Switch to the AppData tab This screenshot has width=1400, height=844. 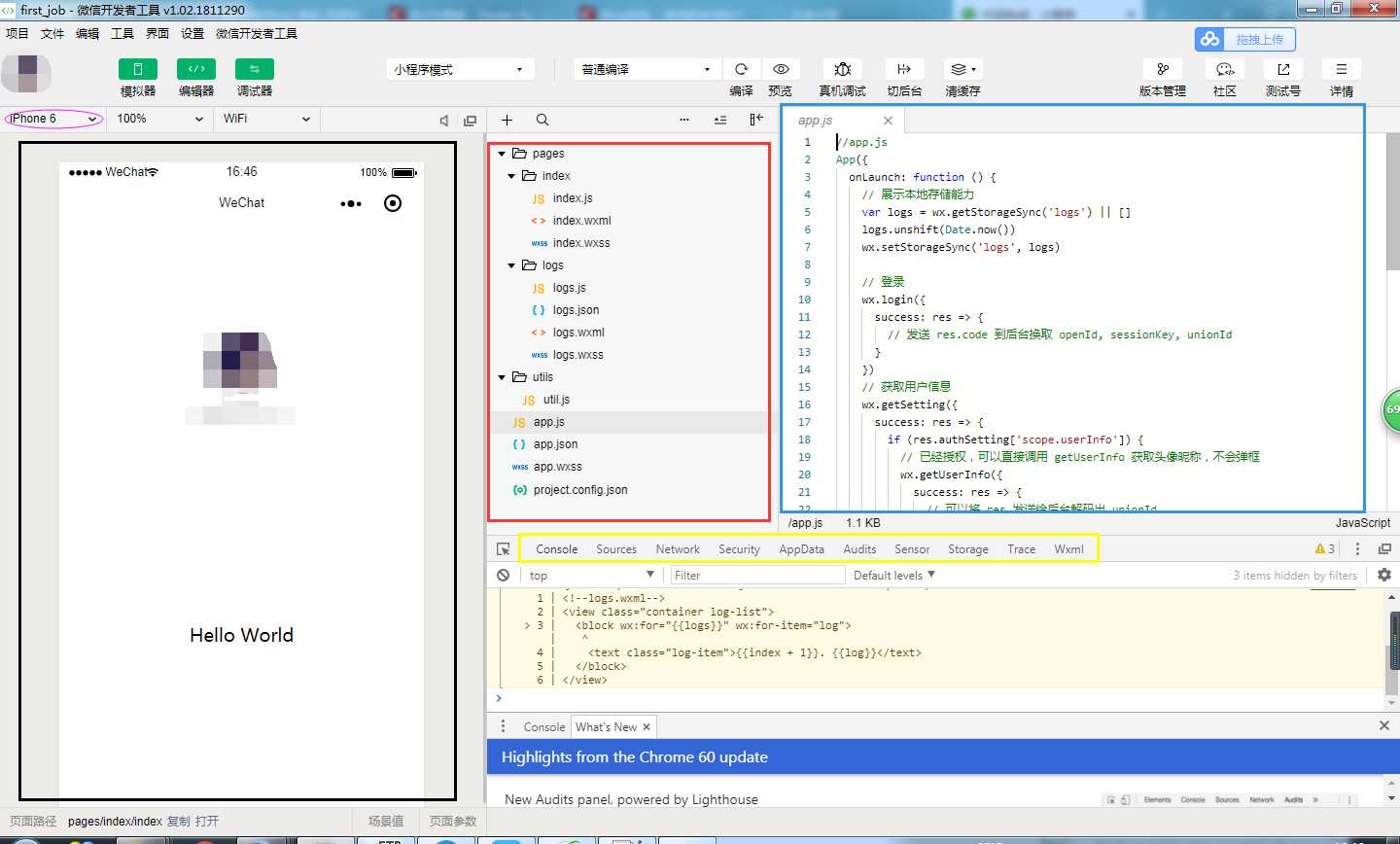point(801,549)
